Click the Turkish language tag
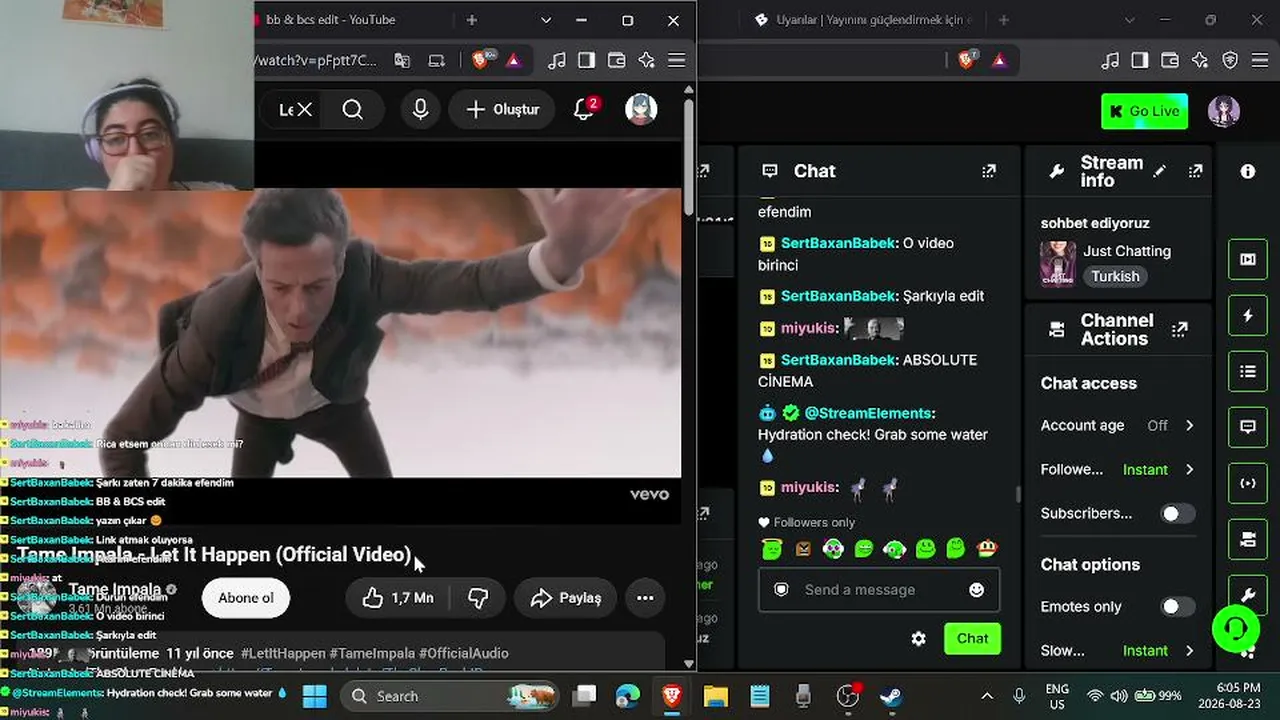The image size is (1280, 720). [1115, 276]
